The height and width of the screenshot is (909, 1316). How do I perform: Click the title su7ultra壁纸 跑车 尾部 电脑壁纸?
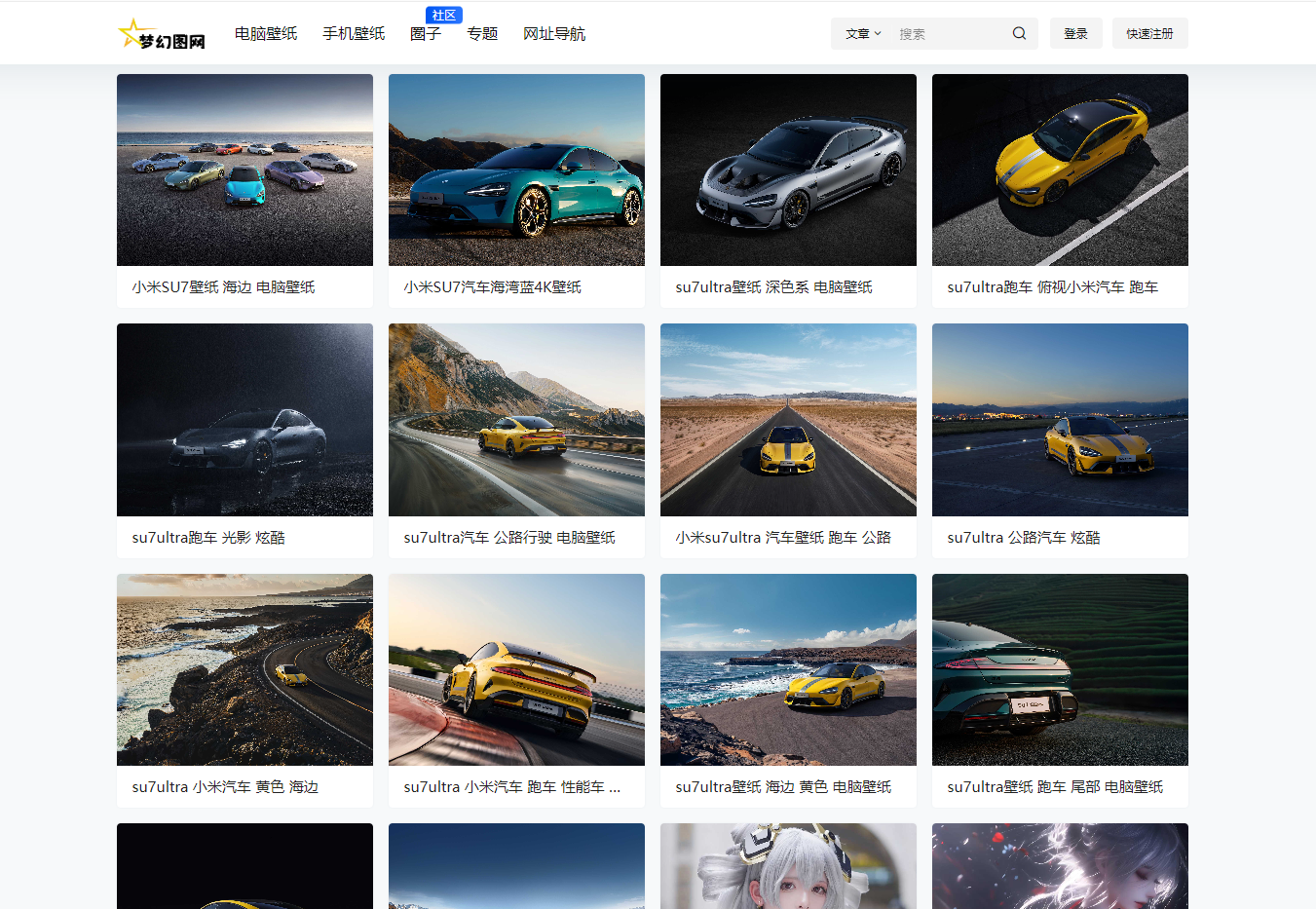[1055, 787]
